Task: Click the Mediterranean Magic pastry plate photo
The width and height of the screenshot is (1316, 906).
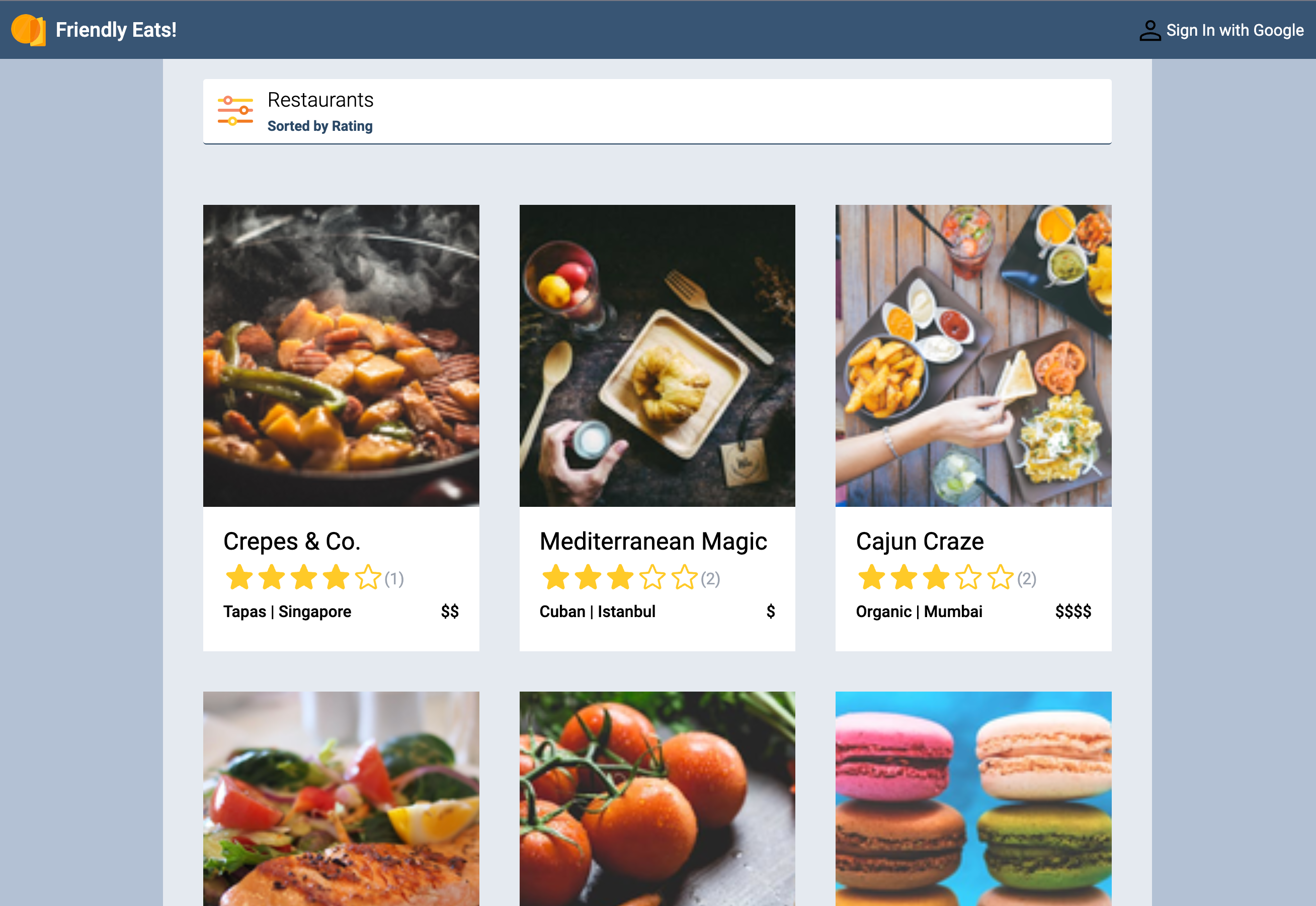Action: pyautogui.click(x=657, y=355)
